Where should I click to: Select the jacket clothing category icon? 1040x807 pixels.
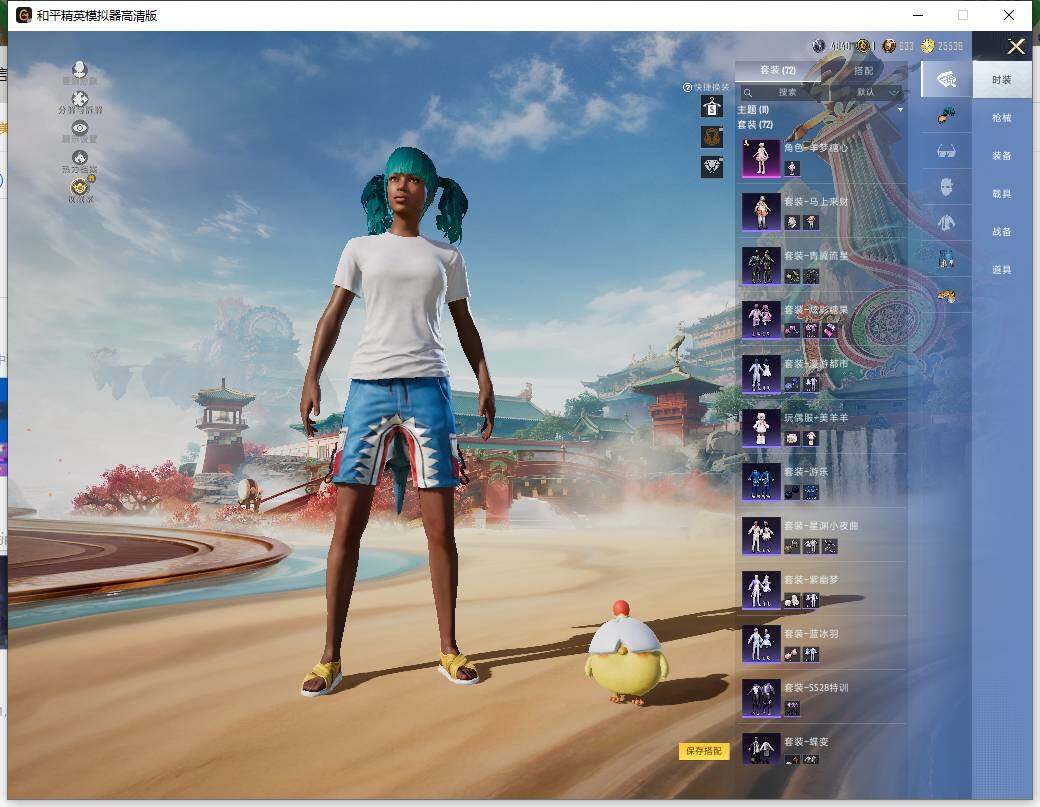coord(946,222)
